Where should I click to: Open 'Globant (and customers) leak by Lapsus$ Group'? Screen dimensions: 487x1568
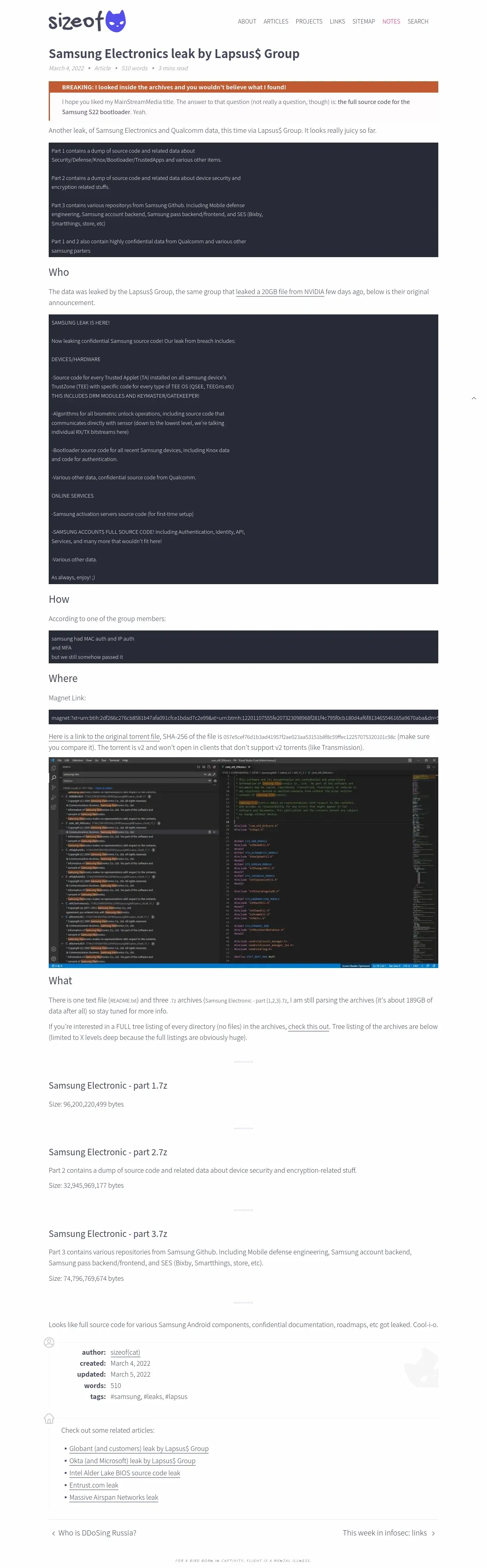click(139, 1449)
